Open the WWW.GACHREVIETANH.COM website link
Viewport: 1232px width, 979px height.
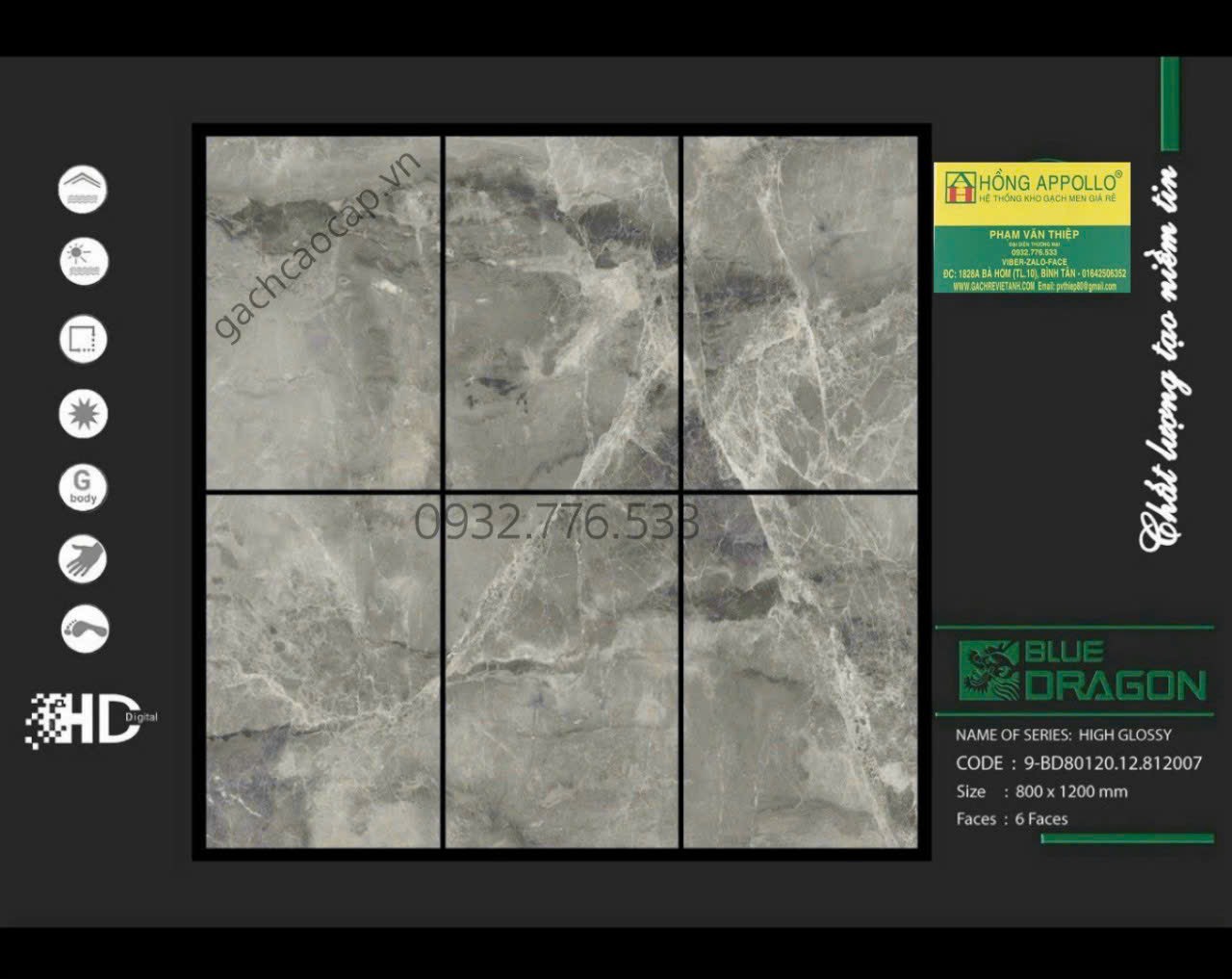pyautogui.click(x=994, y=287)
